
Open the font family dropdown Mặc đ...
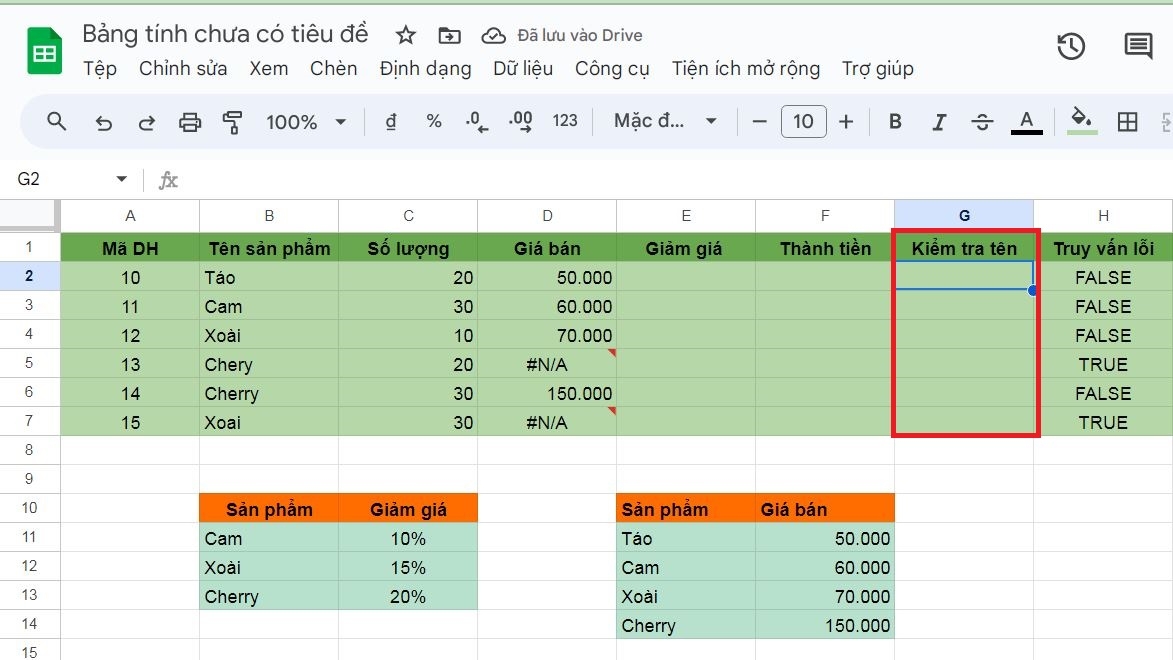pos(665,121)
